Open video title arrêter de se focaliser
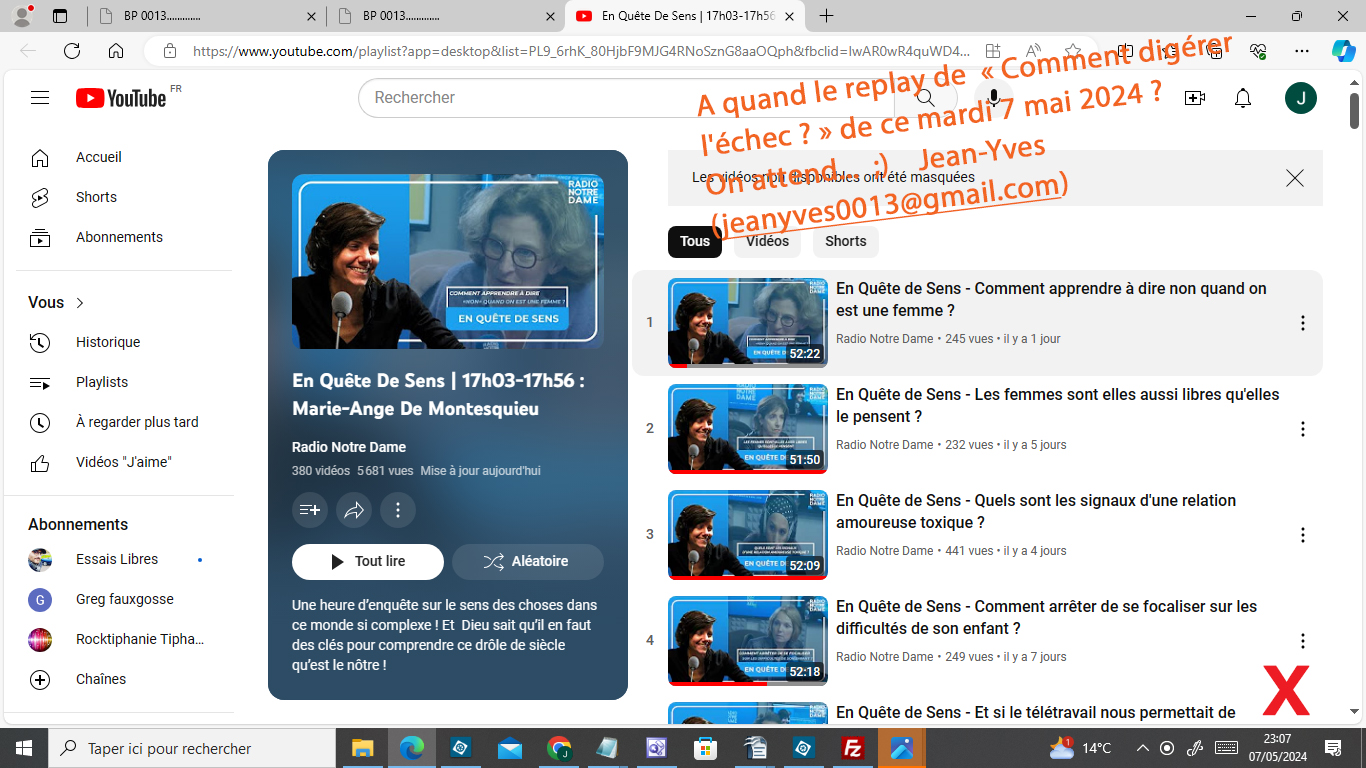 (1046, 617)
